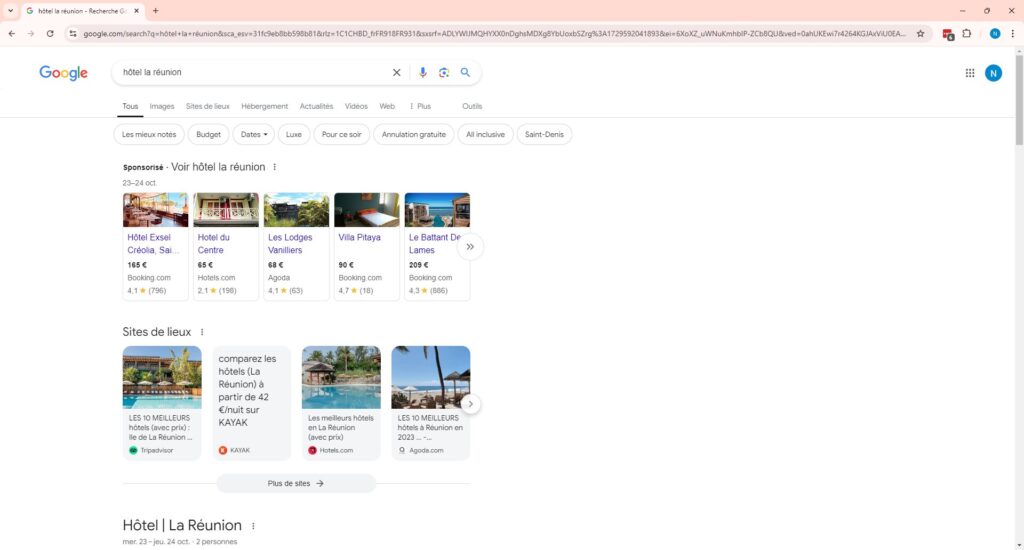Apply the Saint-Denis filter chip
Viewport: 1024px width, 550px height.
pyautogui.click(x=544, y=135)
